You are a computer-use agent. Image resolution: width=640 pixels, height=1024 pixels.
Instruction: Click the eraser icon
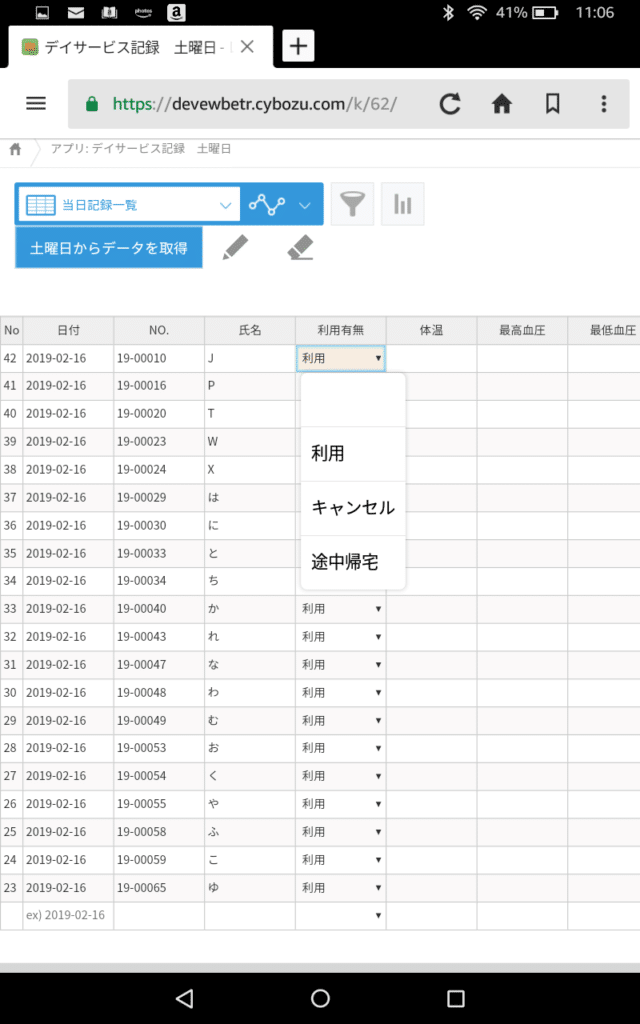300,248
